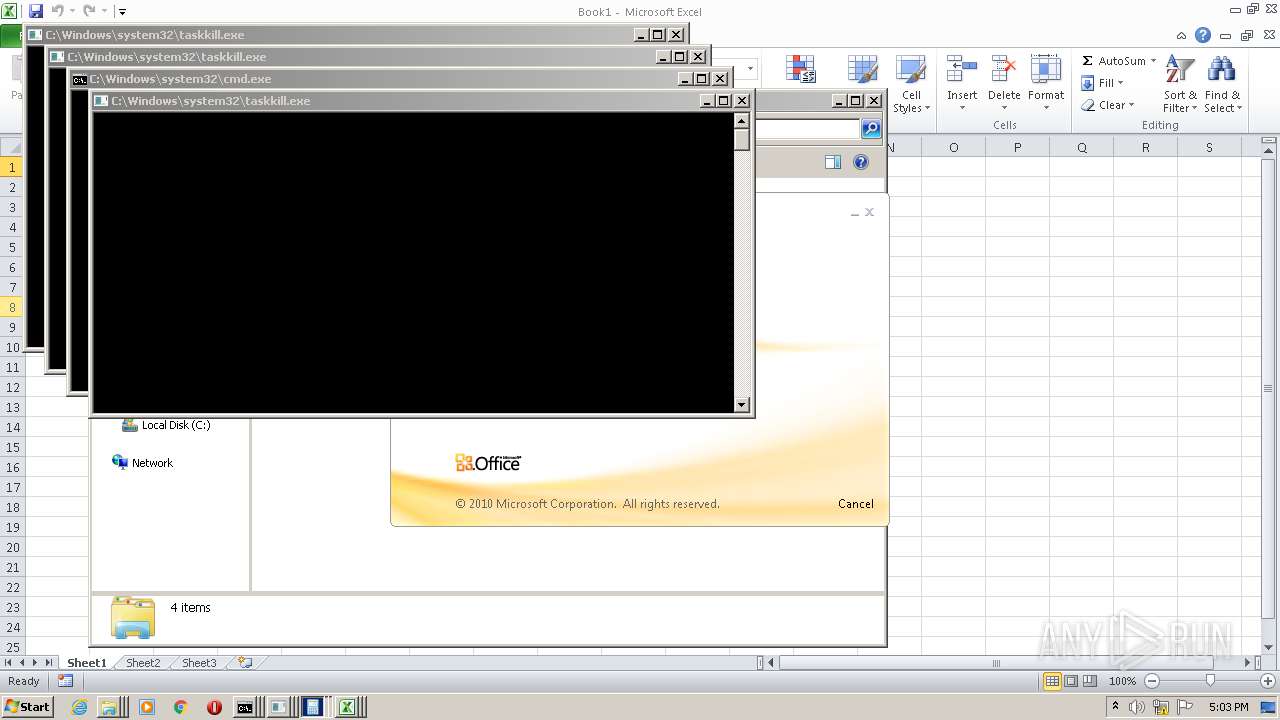Minimize the ribbon with the caret icon
1280x720 pixels.
(x=1182, y=36)
